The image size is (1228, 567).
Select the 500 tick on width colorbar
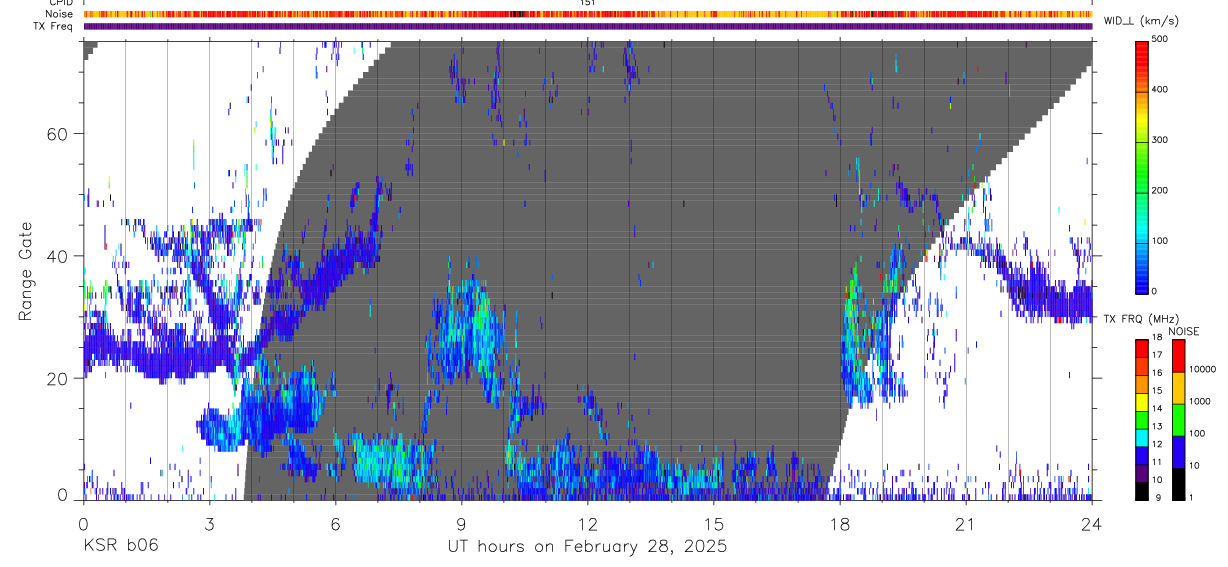click(x=1160, y=39)
